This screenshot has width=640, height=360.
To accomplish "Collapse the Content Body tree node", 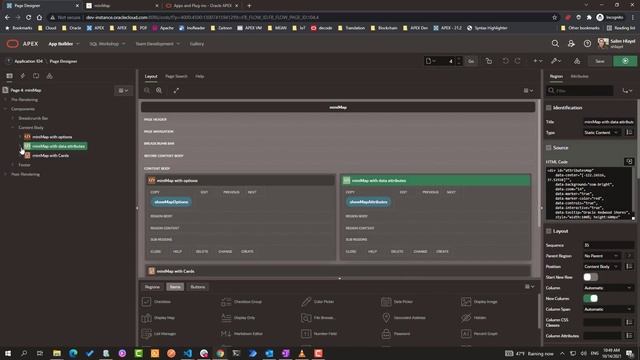I will click(13, 127).
